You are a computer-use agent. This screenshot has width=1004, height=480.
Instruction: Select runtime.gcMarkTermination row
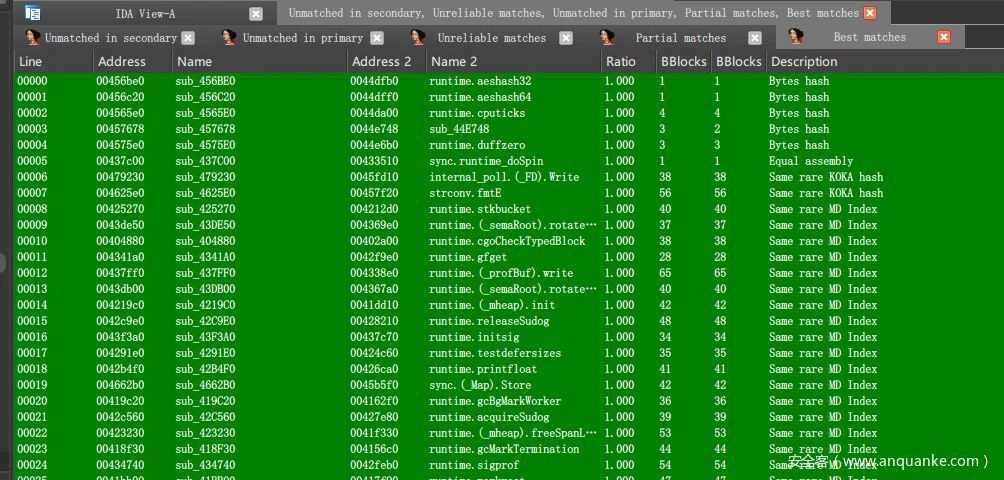click(x=509, y=449)
